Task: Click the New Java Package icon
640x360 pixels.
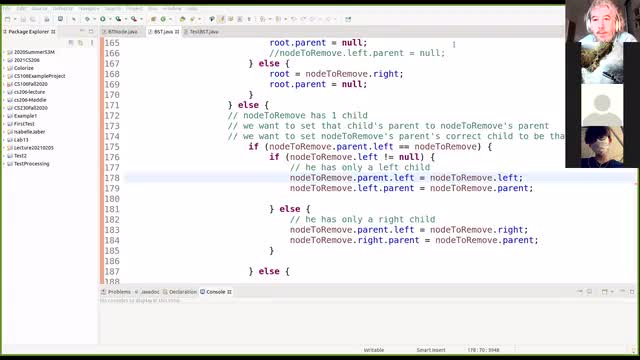Action: click(x=153, y=19)
